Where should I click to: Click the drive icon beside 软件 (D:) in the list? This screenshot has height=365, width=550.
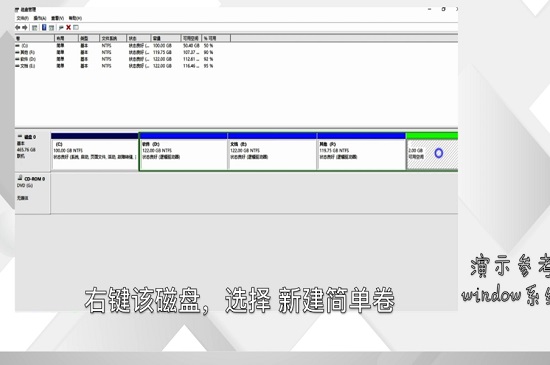pyautogui.click(x=18, y=59)
